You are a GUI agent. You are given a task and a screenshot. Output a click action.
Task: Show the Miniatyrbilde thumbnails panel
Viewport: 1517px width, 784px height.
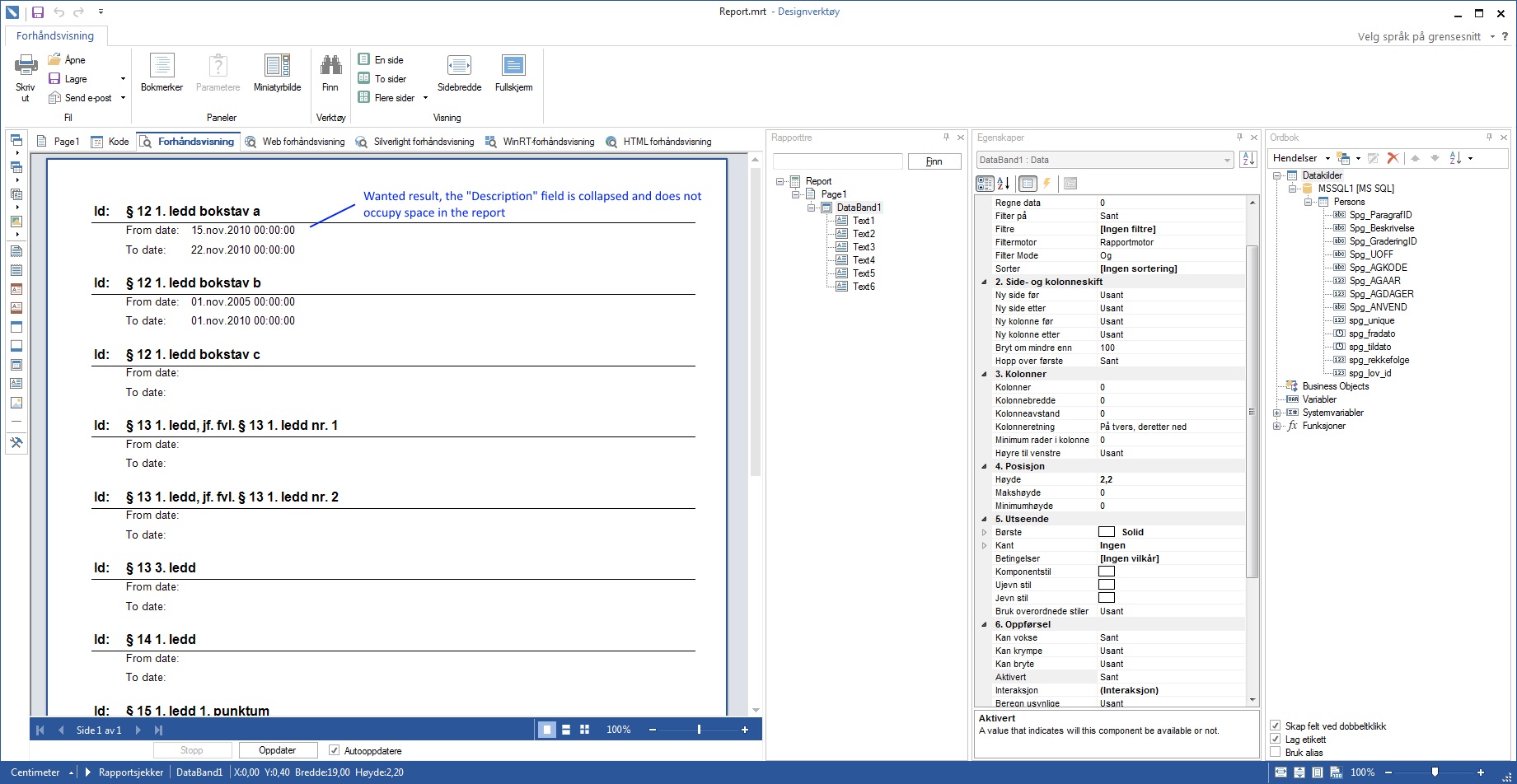tap(277, 73)
